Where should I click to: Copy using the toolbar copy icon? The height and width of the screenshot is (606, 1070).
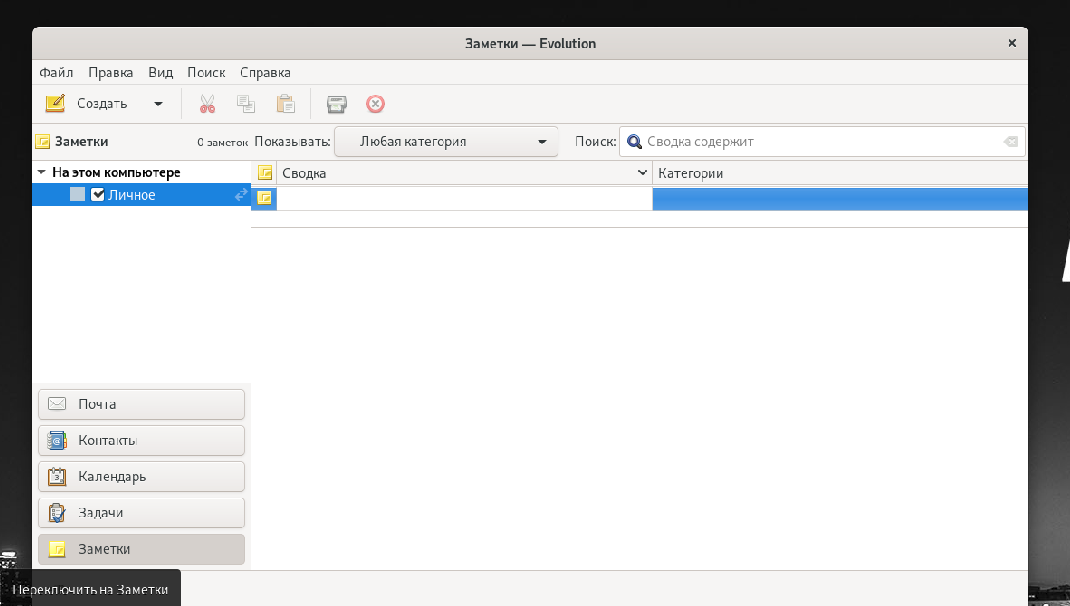246,104
